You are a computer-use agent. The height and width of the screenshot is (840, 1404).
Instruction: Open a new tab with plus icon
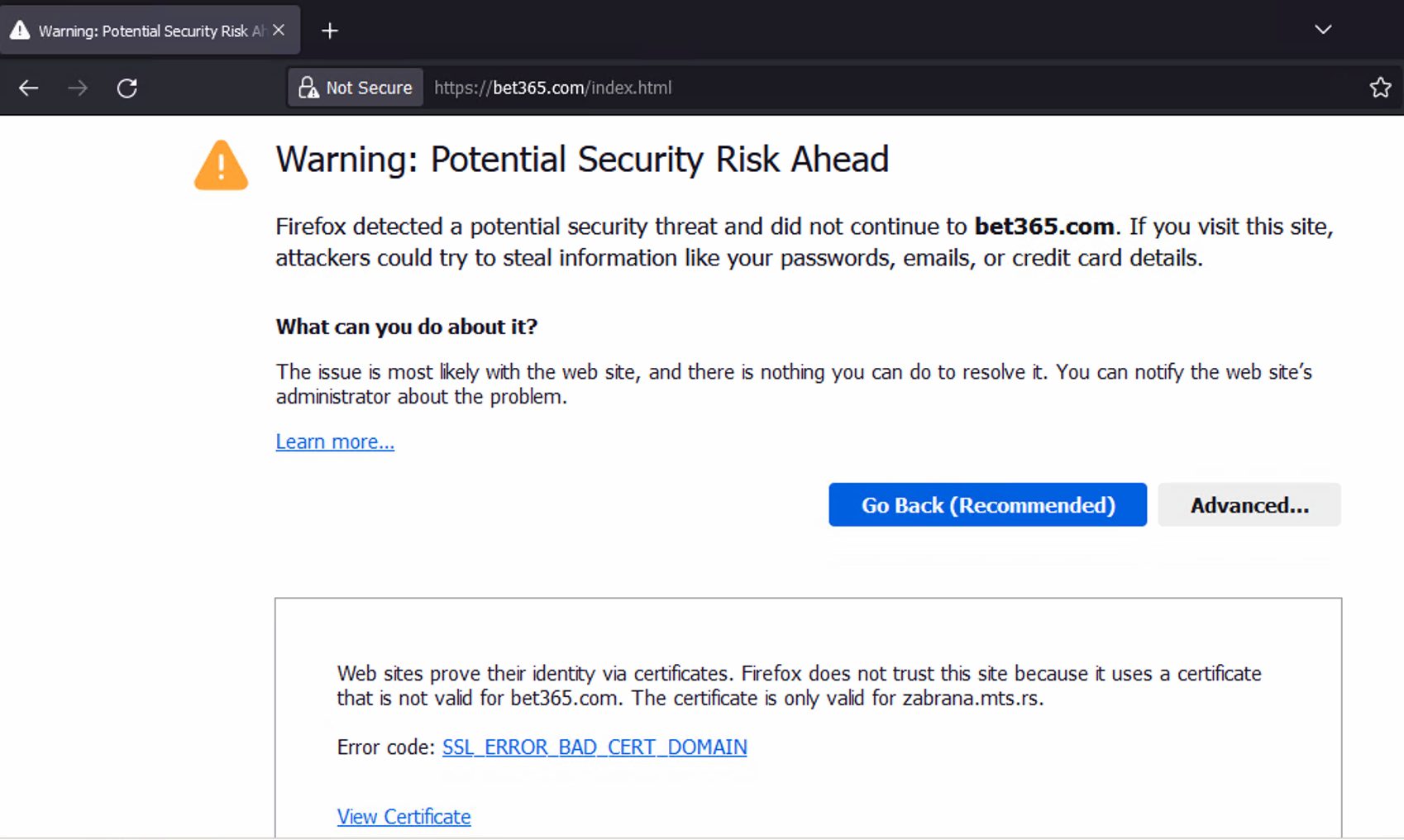click(x=330, y=31)
